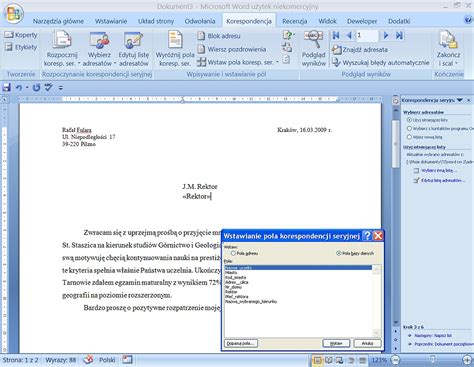
Task: Open Korespondencja seryjna pane menu arrow
Action: [x=460, y=100]
